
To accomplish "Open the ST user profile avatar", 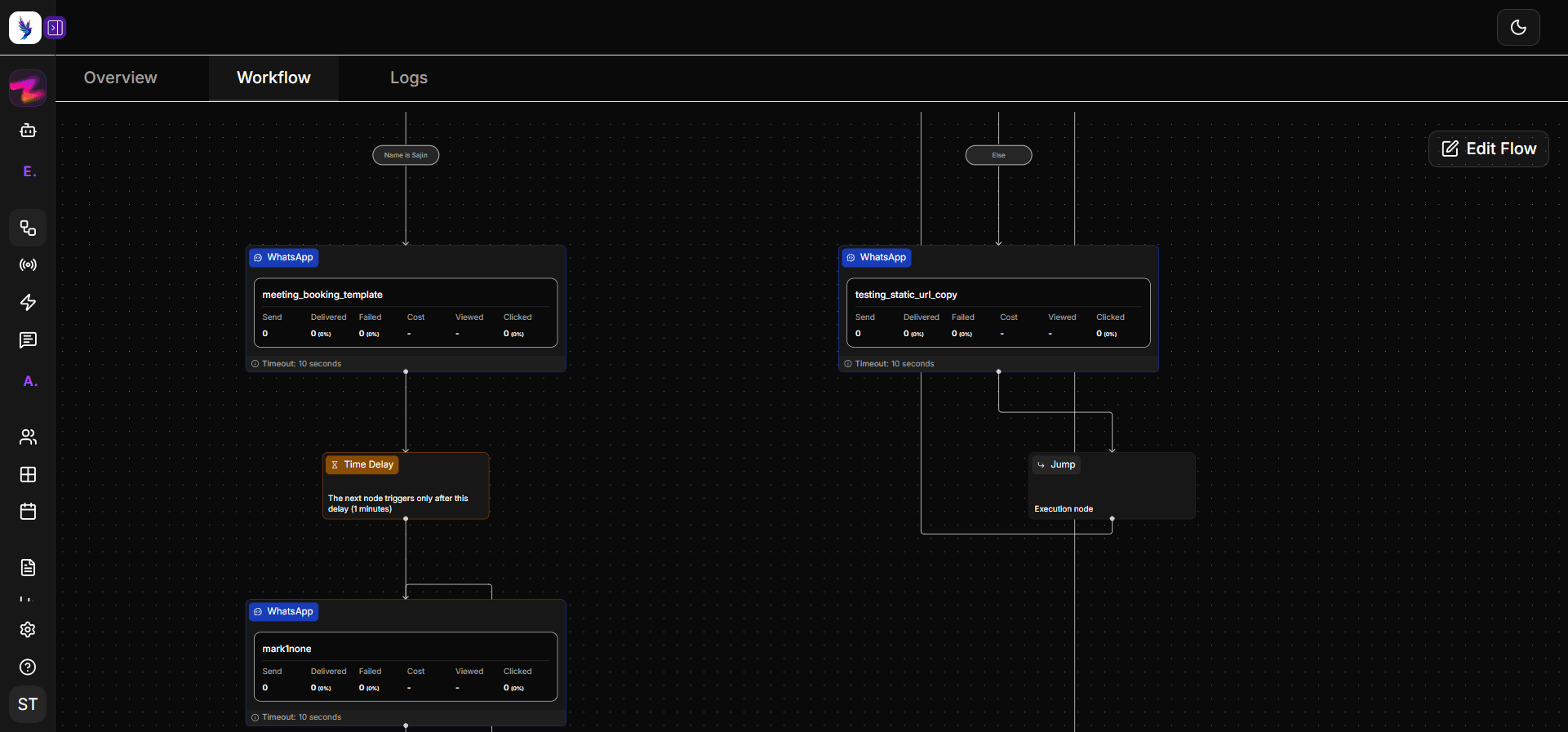I will [28, 704].
